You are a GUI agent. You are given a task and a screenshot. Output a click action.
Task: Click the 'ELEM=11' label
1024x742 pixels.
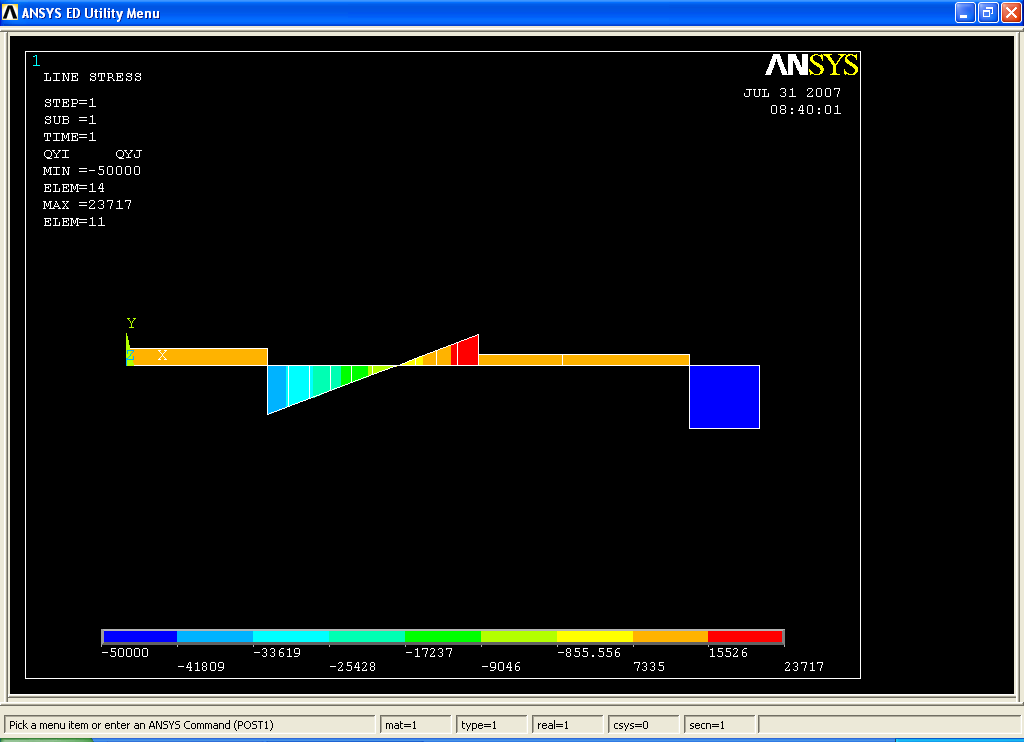click(74, 221)
